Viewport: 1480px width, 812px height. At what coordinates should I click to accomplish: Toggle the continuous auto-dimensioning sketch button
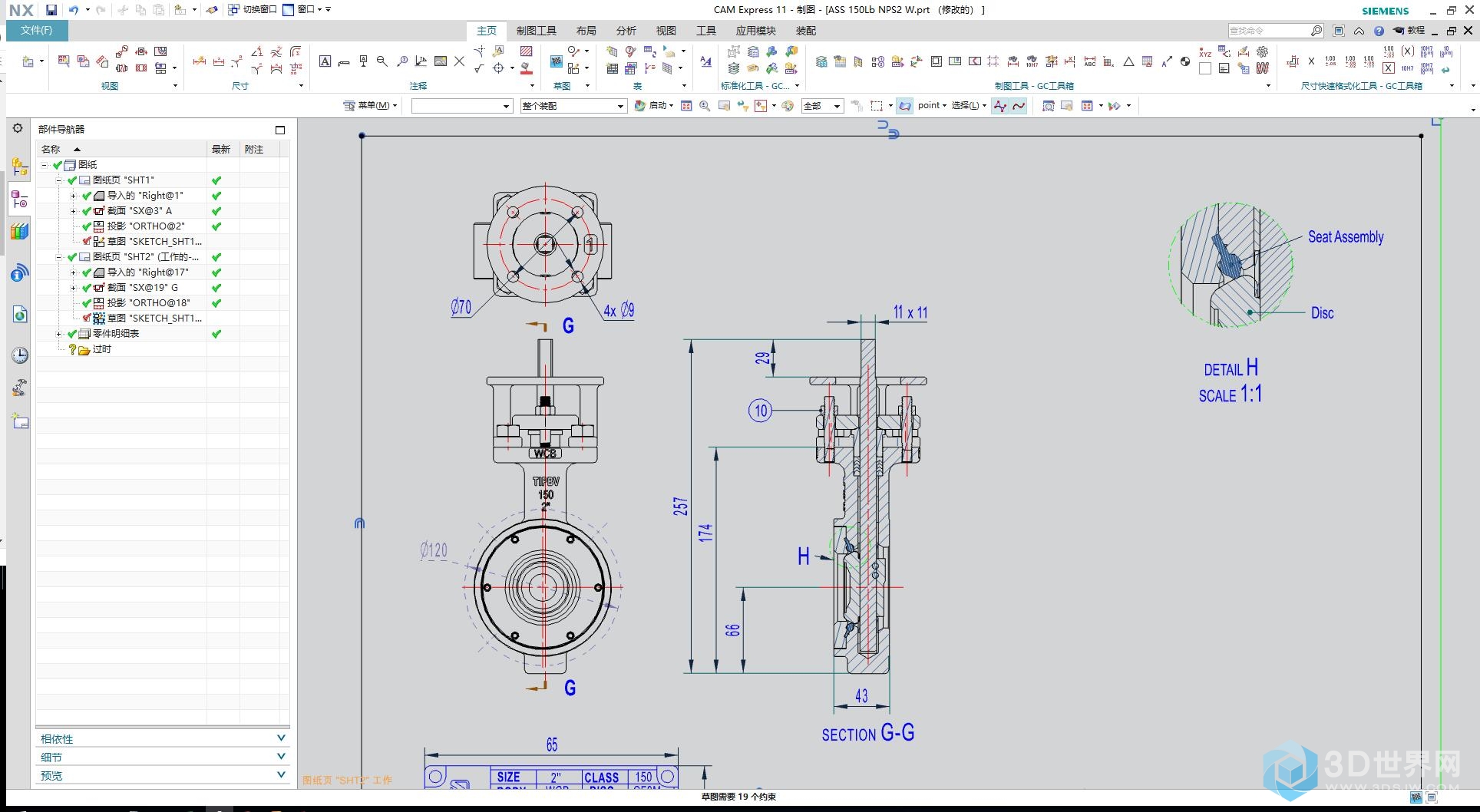click(999, 106)
